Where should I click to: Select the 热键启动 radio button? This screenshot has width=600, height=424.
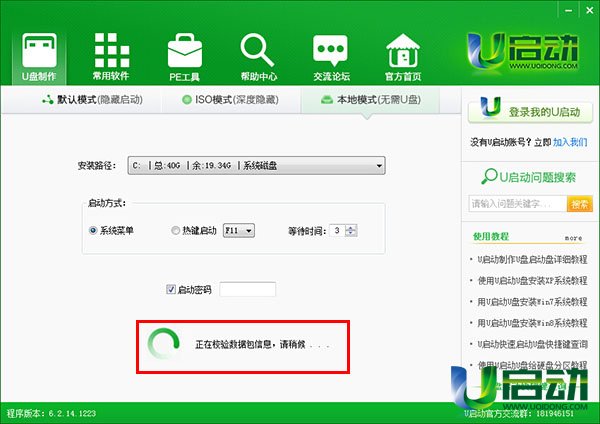[175, 230]
